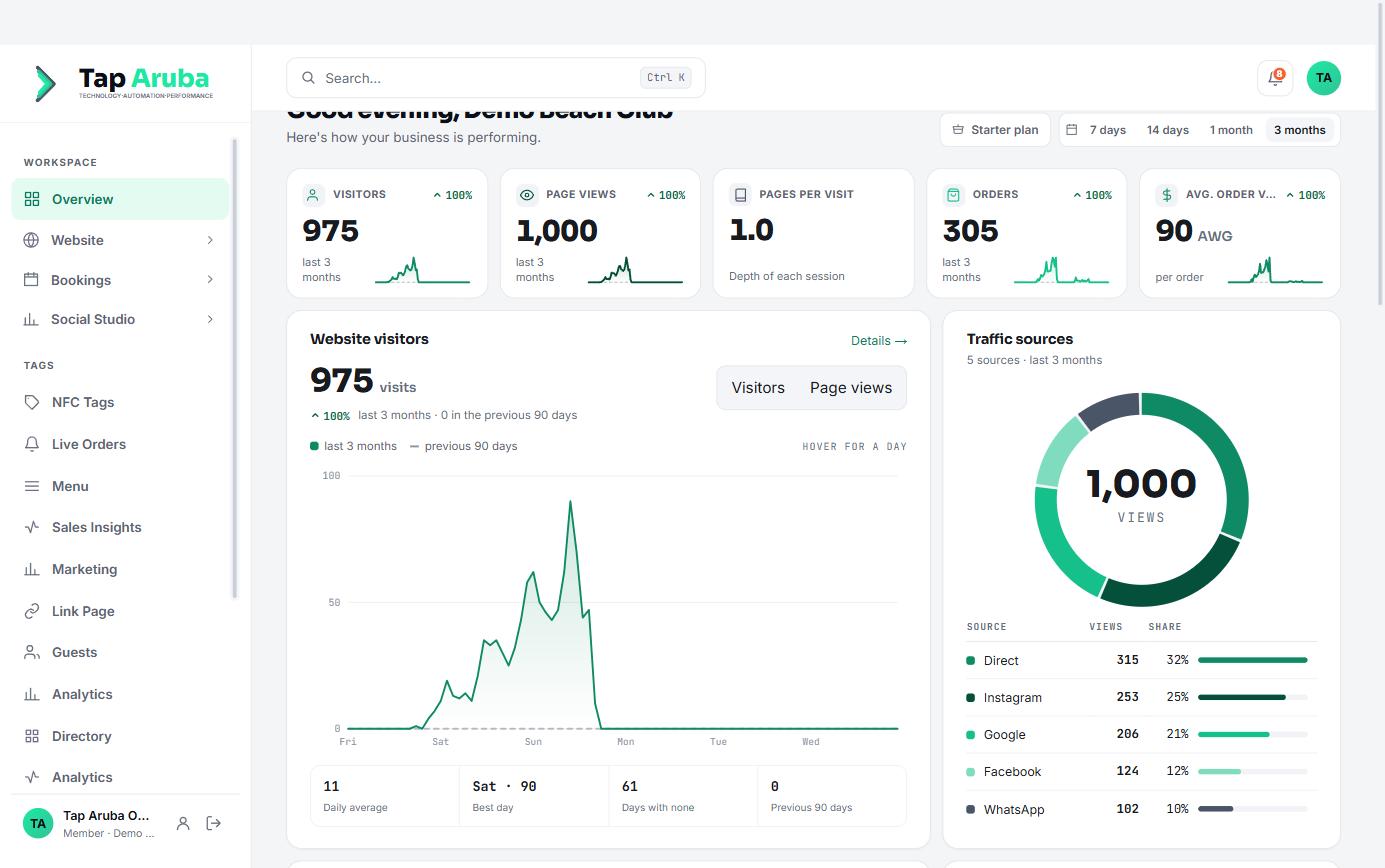
Task: Open the notifications bell icon
Action: pos(1275,78)
